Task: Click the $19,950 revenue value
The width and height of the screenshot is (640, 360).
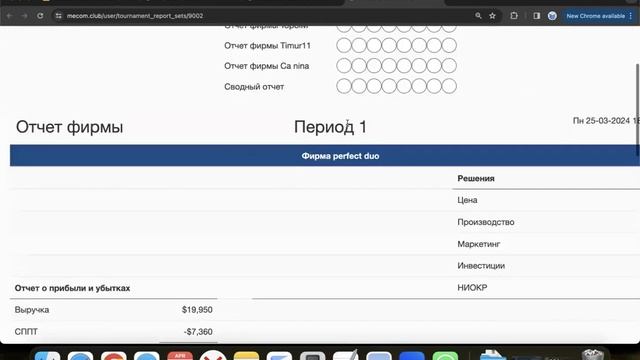Action: 197,310
